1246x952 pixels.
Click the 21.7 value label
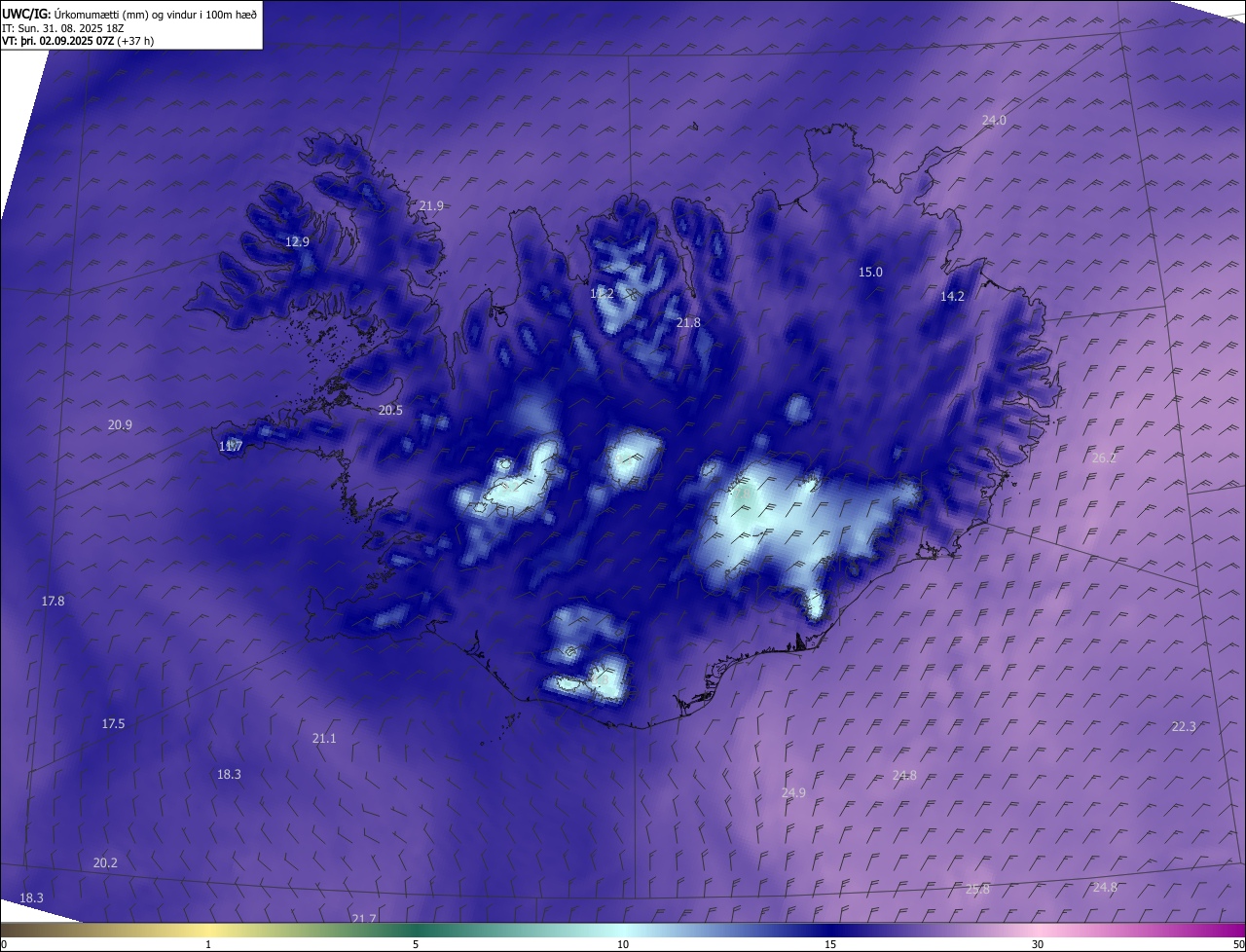pyautogui.click(x=364, y=918)
